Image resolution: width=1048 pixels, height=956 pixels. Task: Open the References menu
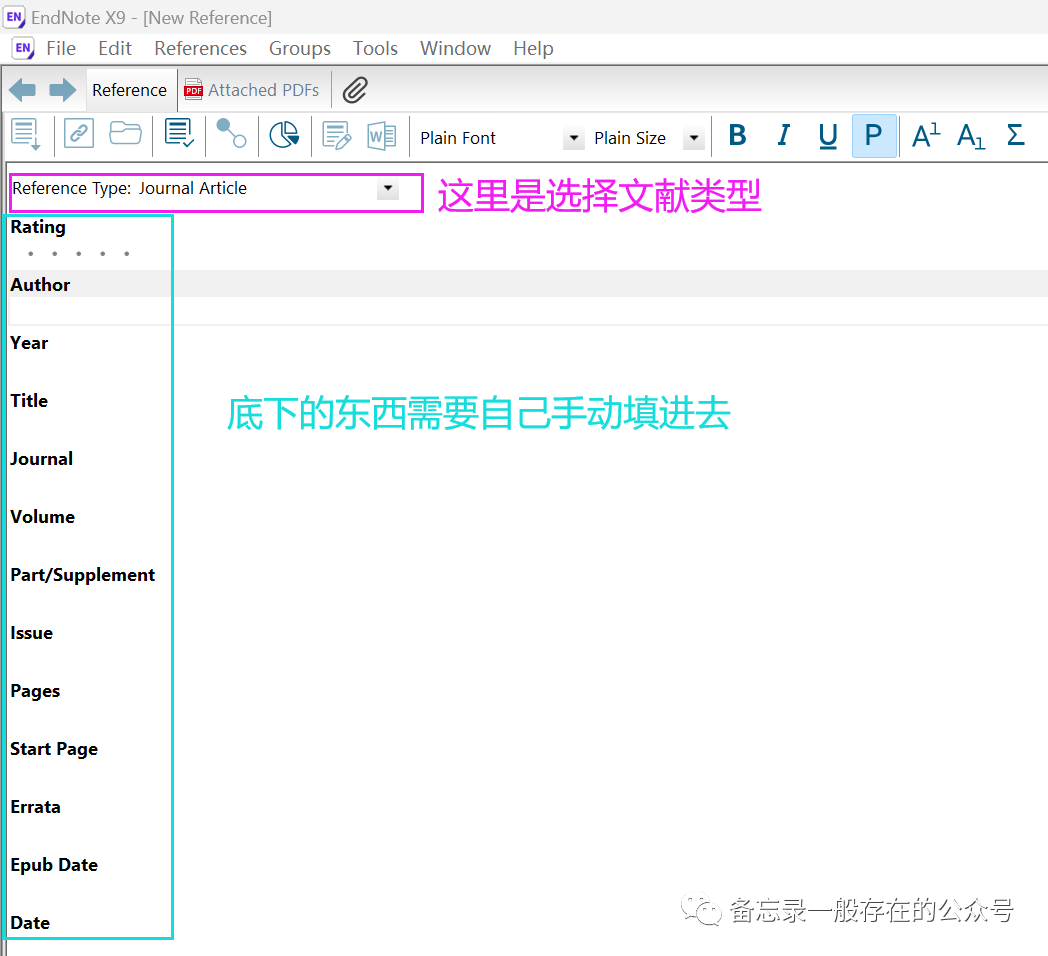pos(201,48)
